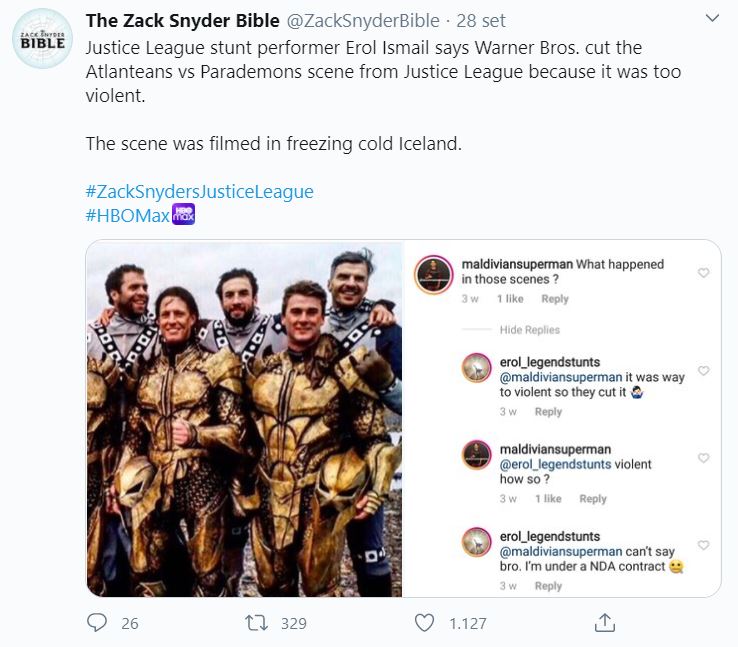Open the @ZackSnyderBible handle
Viewport: 738px width, 647px height.
click(363, 21)
